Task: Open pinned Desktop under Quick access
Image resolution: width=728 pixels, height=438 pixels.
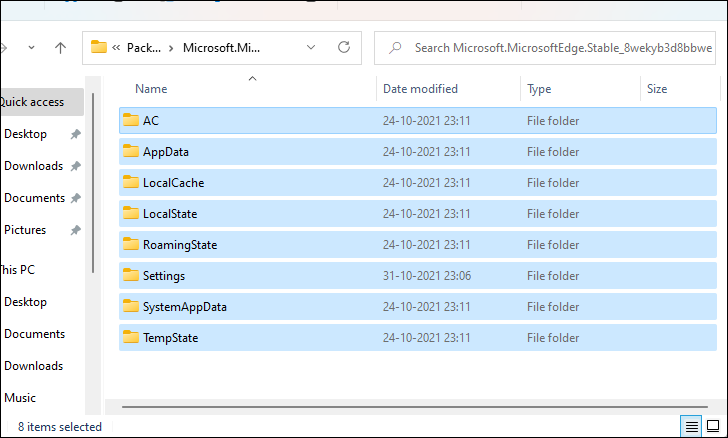Action: click(26, 134)
